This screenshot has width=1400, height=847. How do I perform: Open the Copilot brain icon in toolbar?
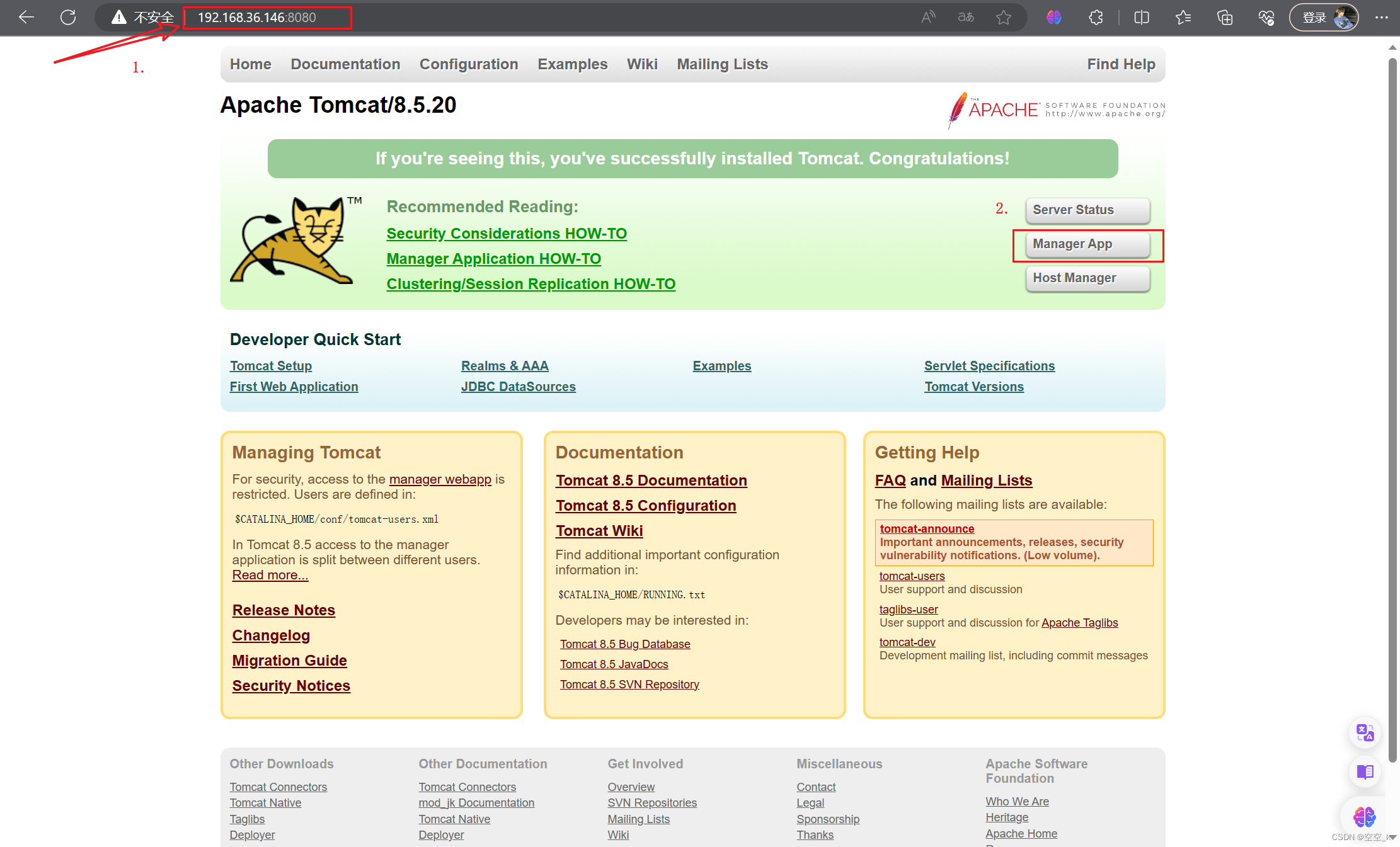pos(1054,17)
